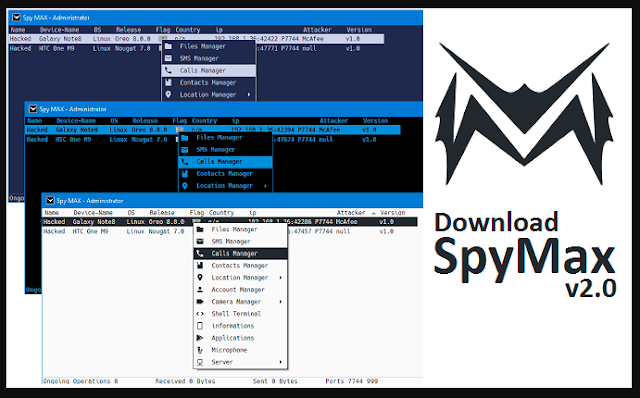Screen dimensions: 640x398
Task: Select Location Manager in white window menu
Action: point(240,278)
